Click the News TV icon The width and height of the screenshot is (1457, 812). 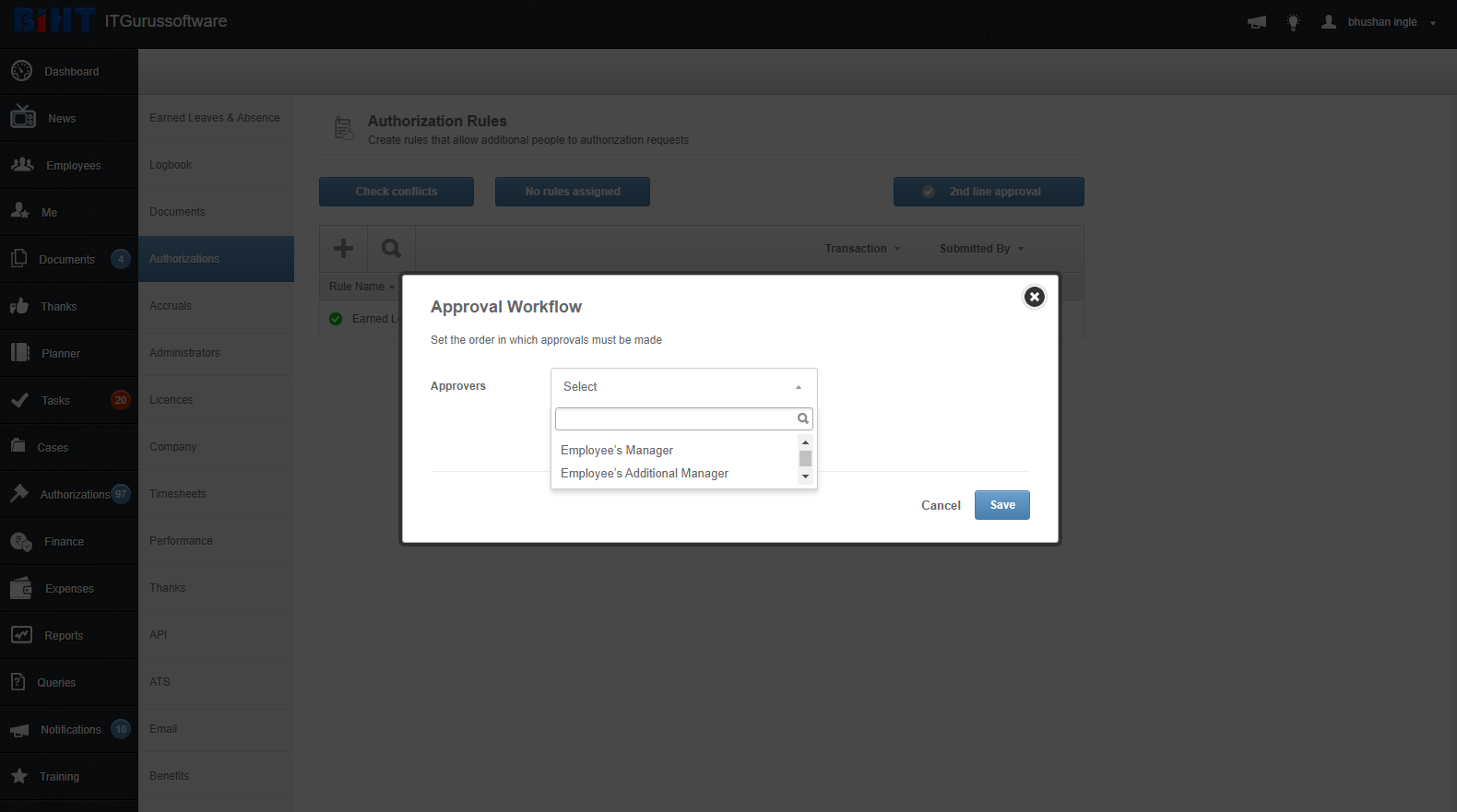(x=23, y=117)
